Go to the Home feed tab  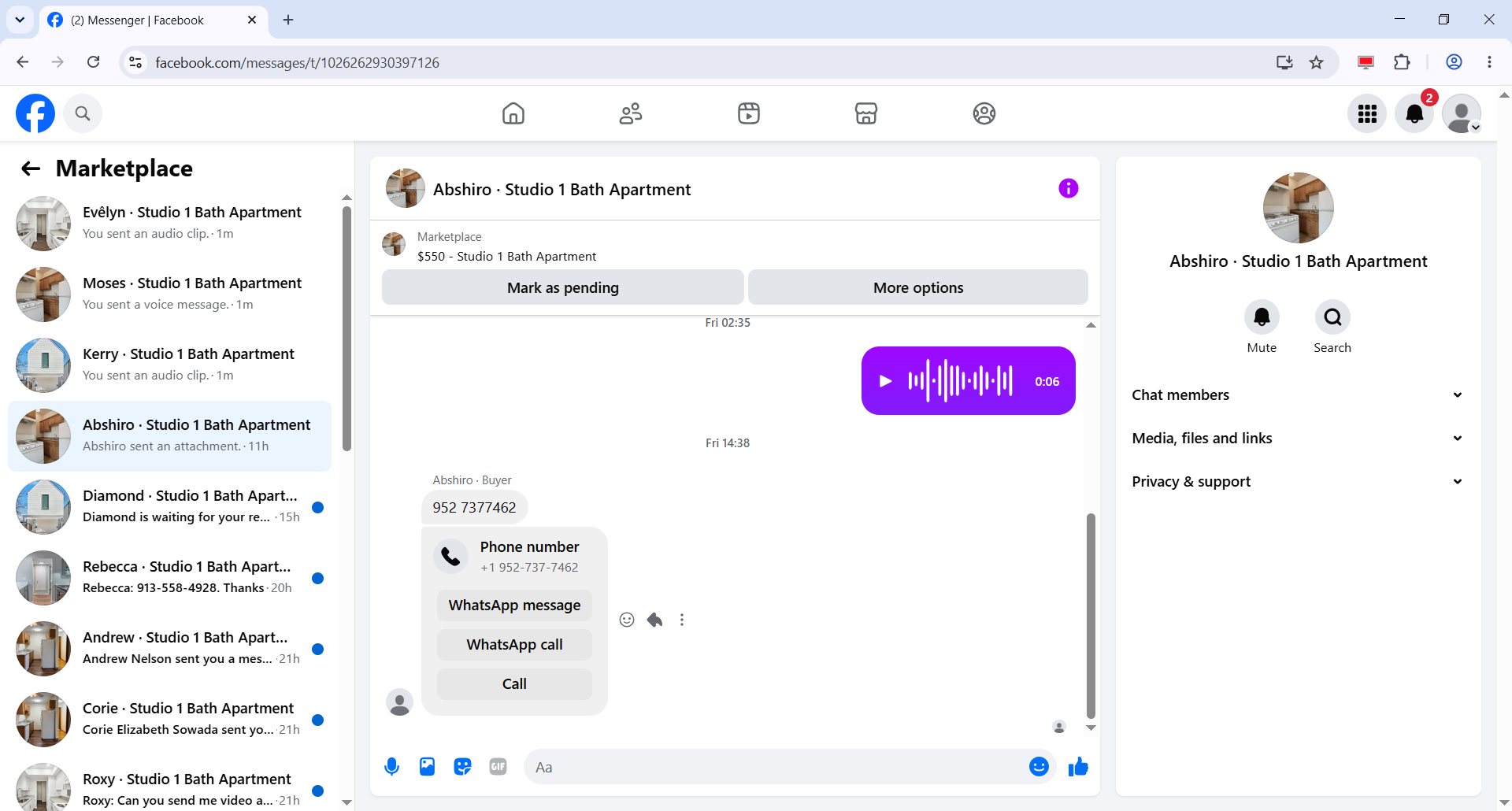513,113
